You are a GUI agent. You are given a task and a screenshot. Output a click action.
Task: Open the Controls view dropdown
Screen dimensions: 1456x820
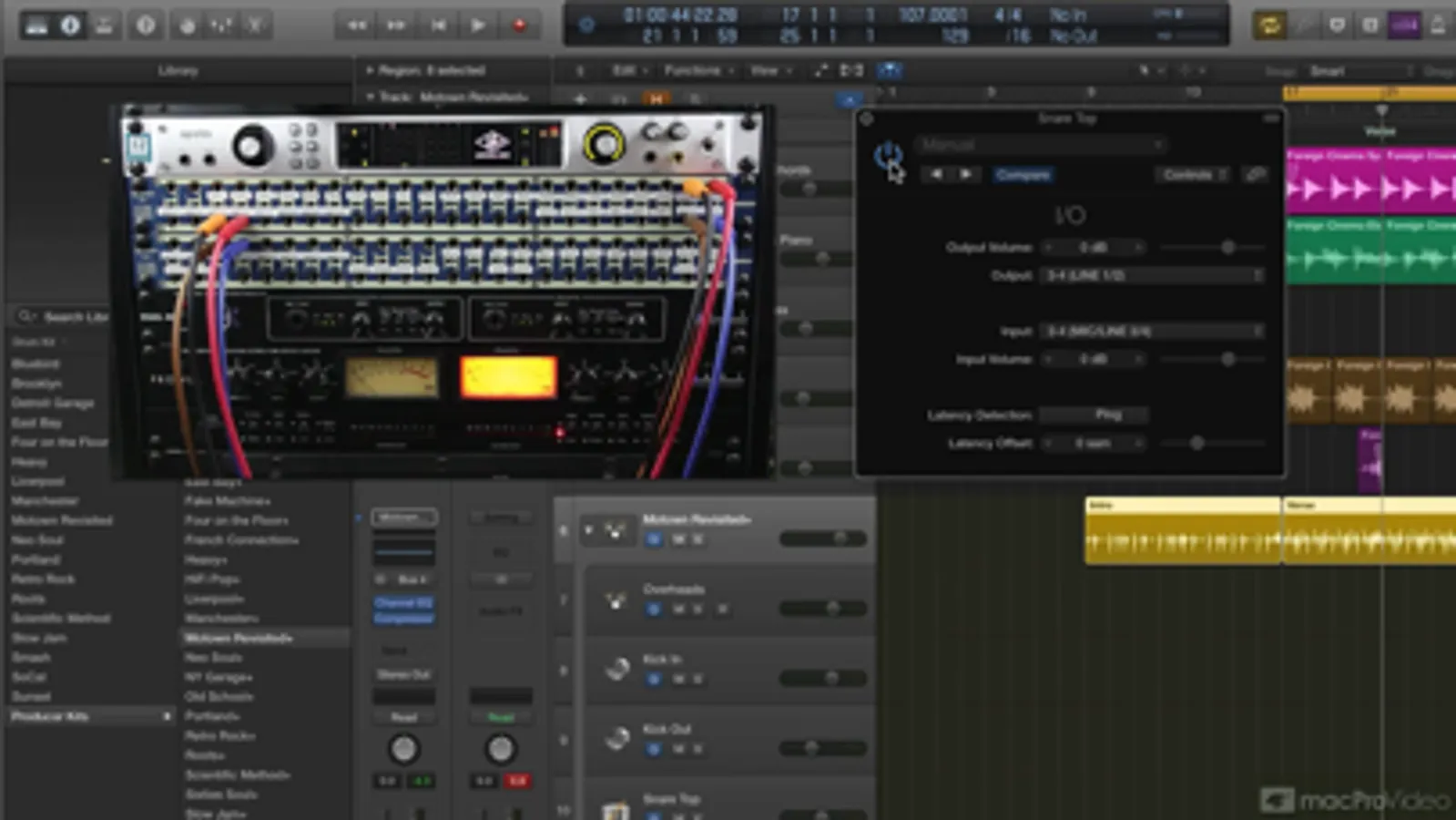(x=1195, y=174)
